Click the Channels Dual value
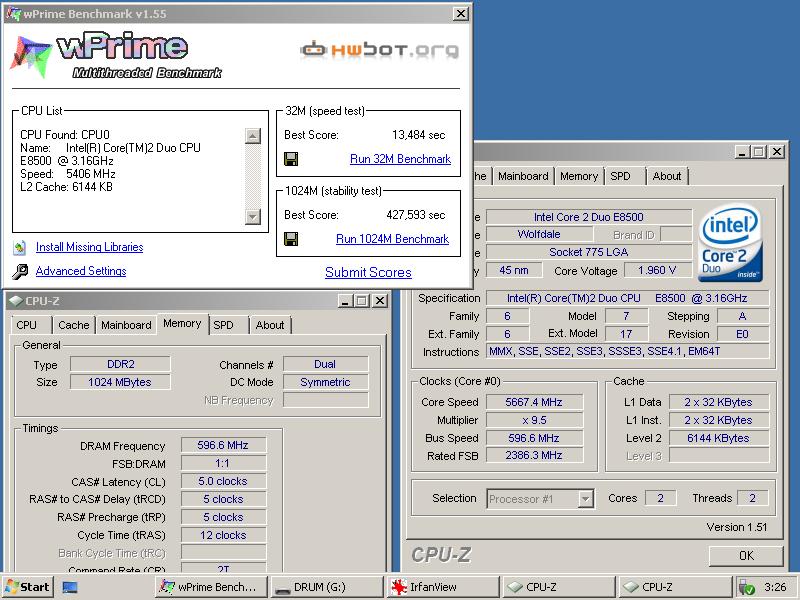 325,364
